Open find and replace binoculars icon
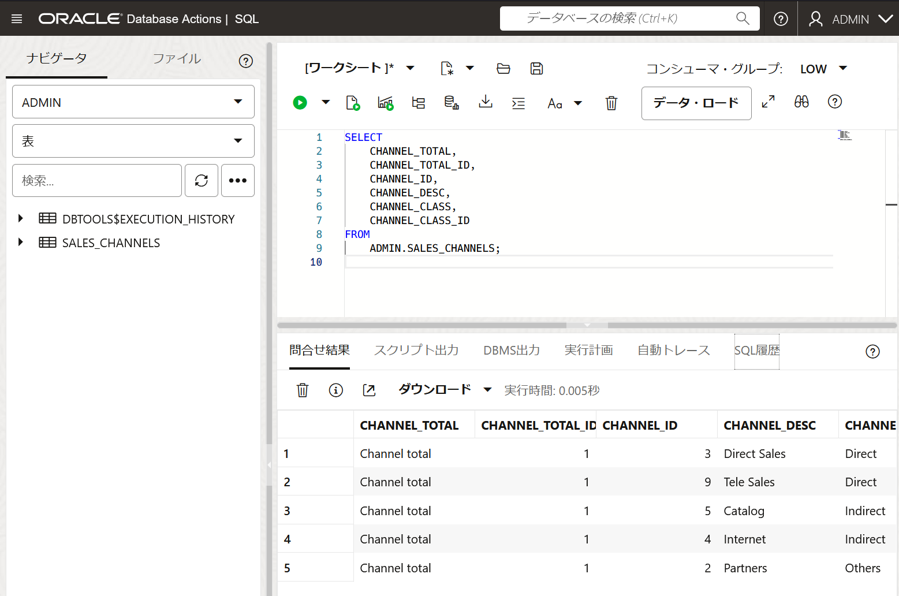Viewport: 899px width, 596px height. click(800, 102)
